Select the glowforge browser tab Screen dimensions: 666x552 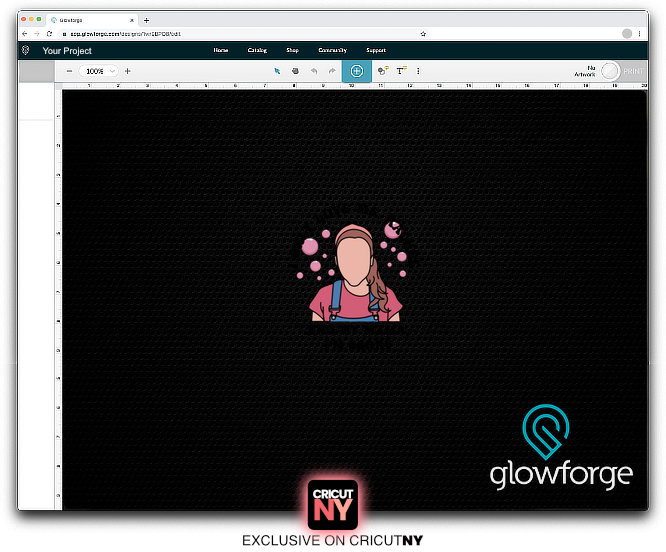[x=91, y=20]
